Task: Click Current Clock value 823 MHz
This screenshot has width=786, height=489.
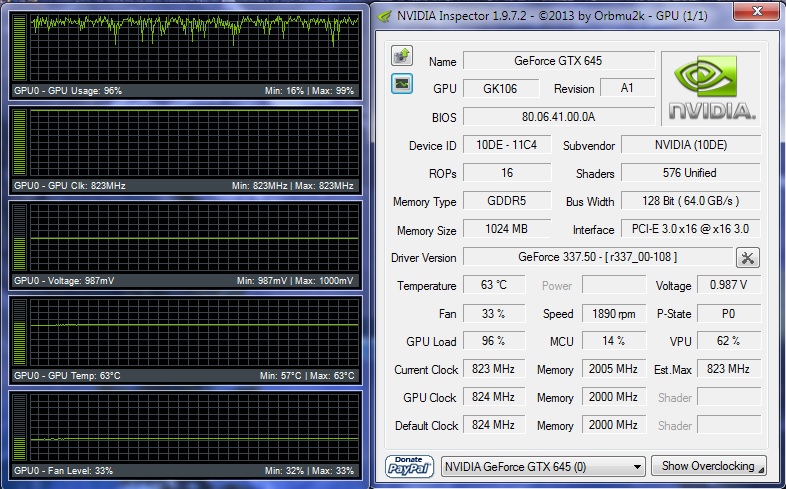Action: [494, 369]
